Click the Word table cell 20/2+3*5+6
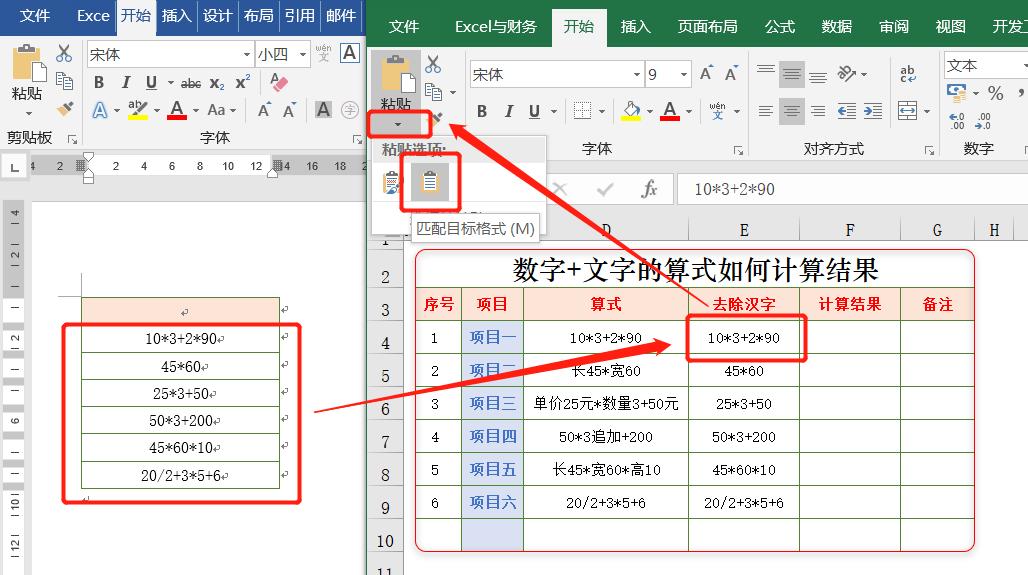Image resolution: width=1028 pixels, height=575 pixels. pyautogui.click(x=181, y=475)
